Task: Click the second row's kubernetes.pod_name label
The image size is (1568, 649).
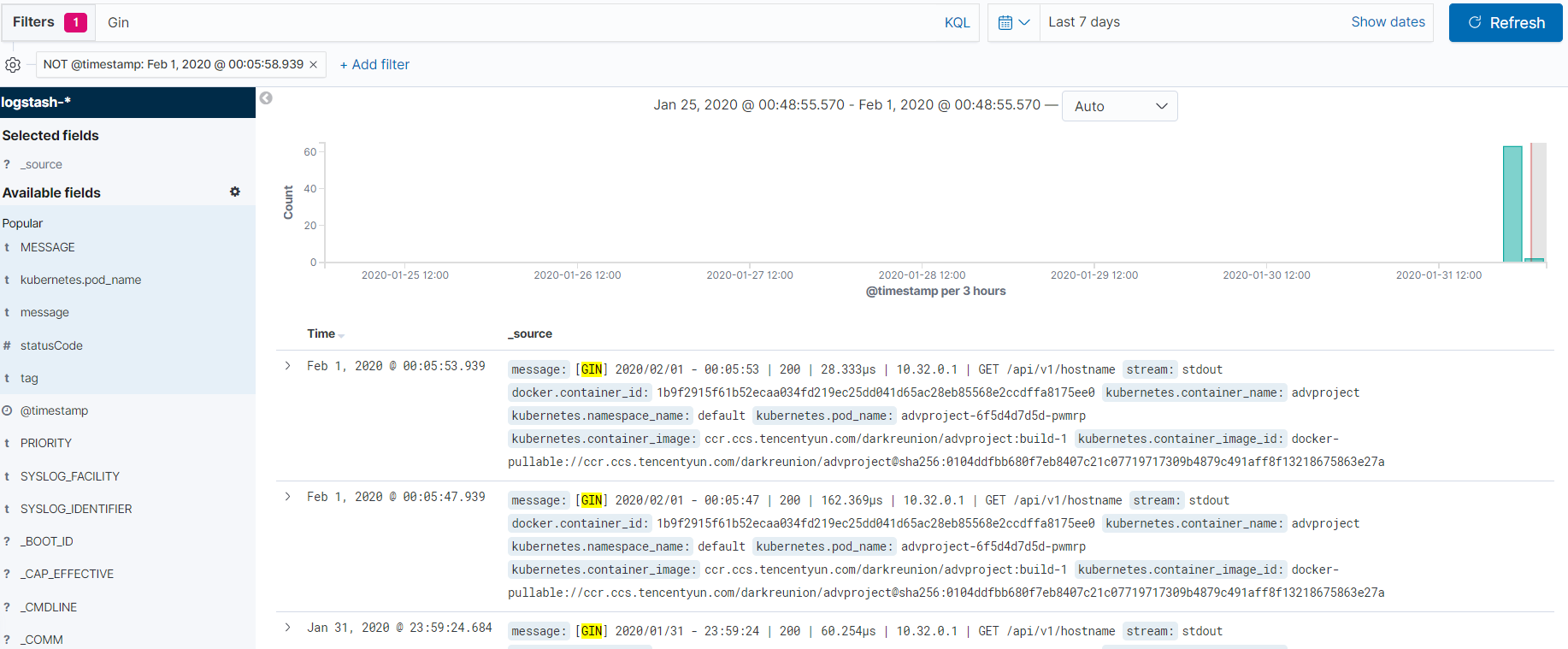Action: coord(824,546)
